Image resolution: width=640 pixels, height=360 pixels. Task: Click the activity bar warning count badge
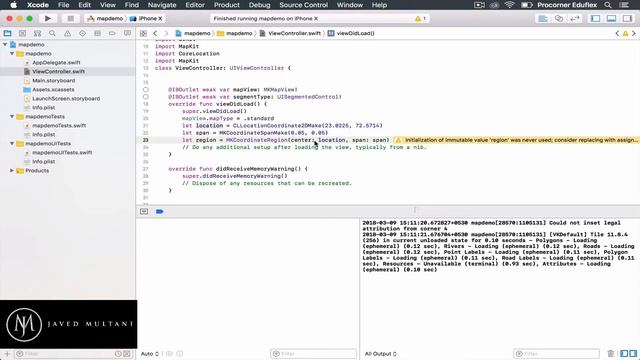click(x=420, y=18)
